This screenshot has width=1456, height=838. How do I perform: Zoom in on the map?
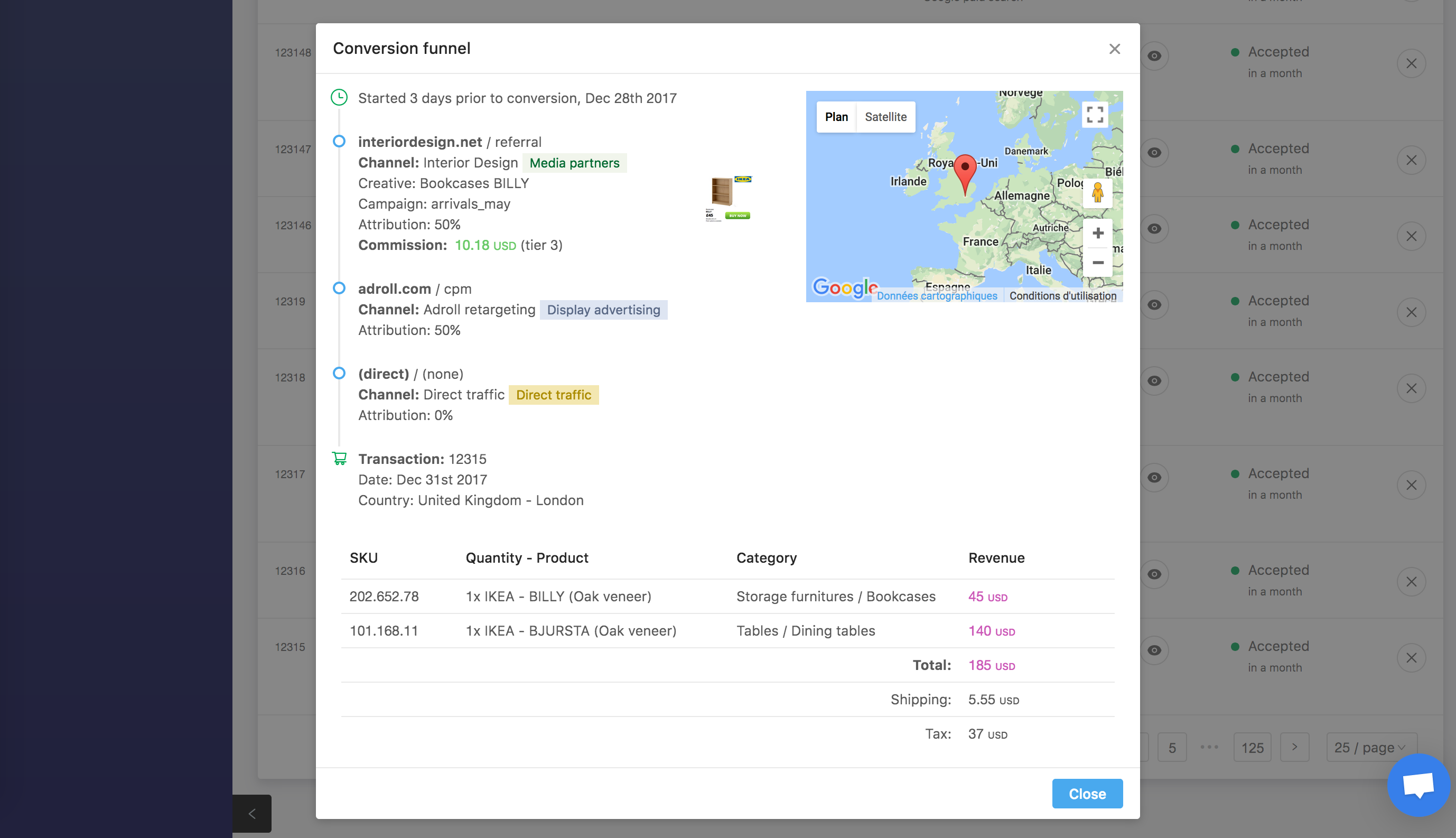[x=1097, y=233]
